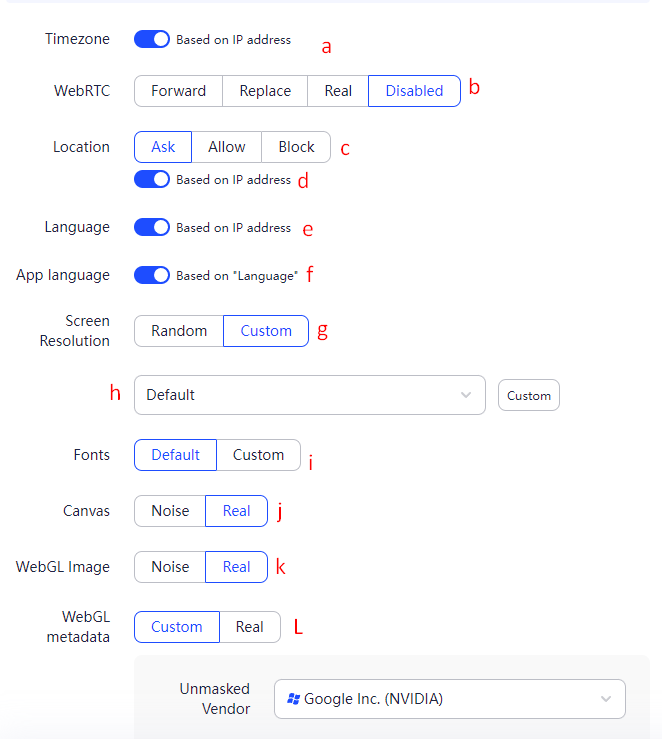Select Forward for WebRTC

[178, 91]
